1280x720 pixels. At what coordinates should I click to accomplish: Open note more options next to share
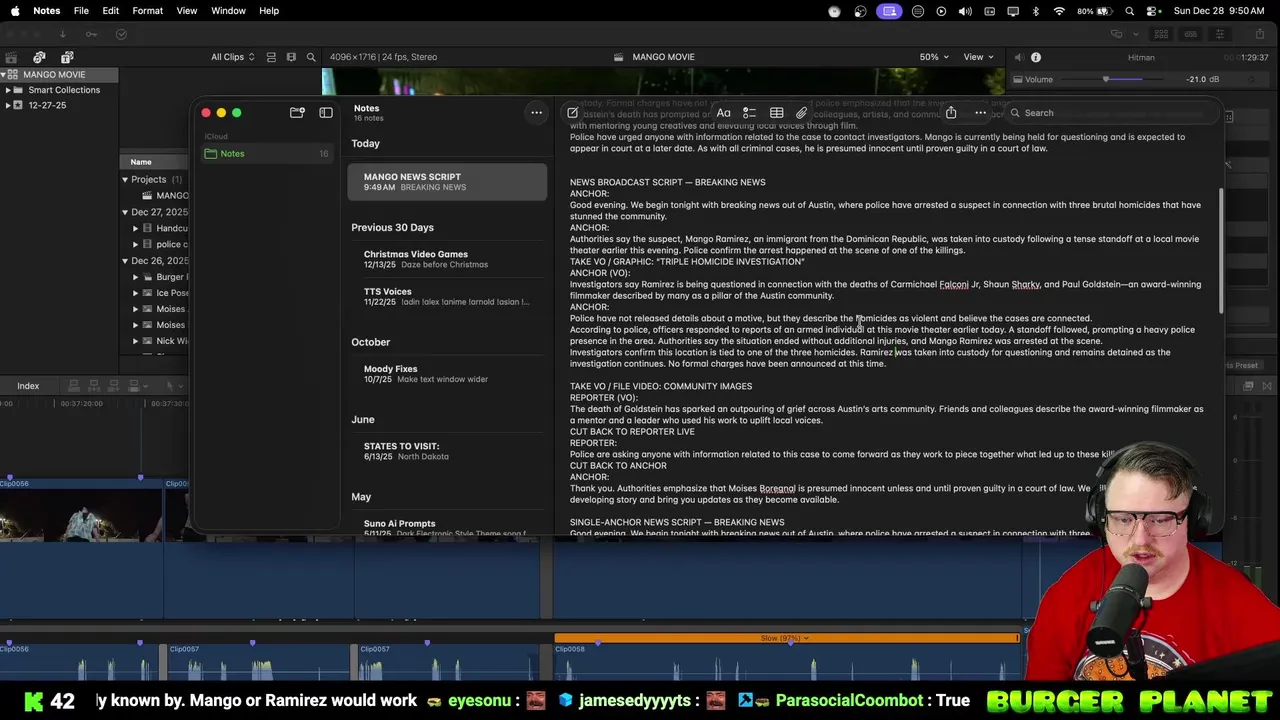point(980,113)
